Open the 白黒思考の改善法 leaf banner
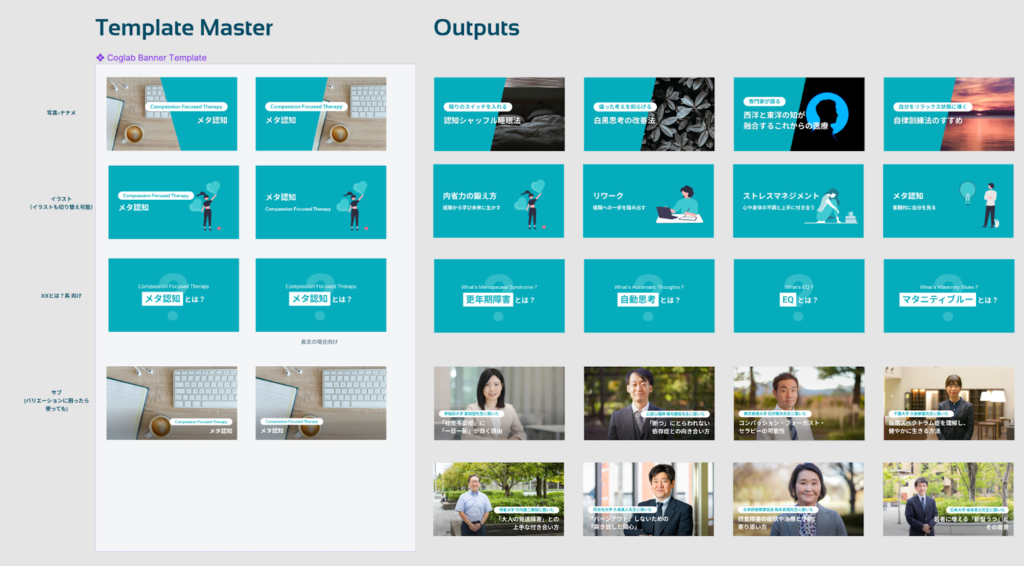Screen dimensions: 1024x566 point(648,114)
